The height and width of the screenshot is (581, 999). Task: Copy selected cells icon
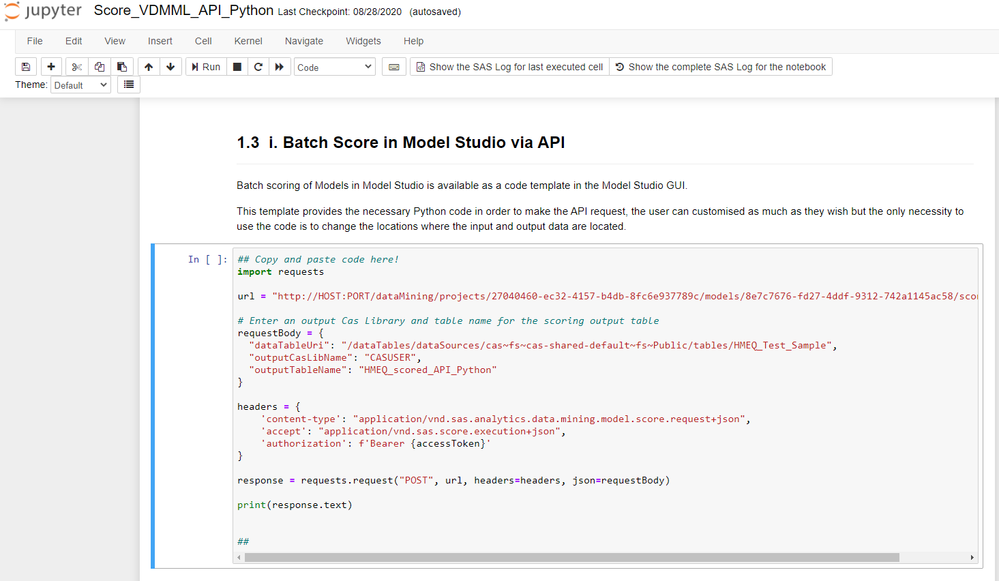[99, 67]
